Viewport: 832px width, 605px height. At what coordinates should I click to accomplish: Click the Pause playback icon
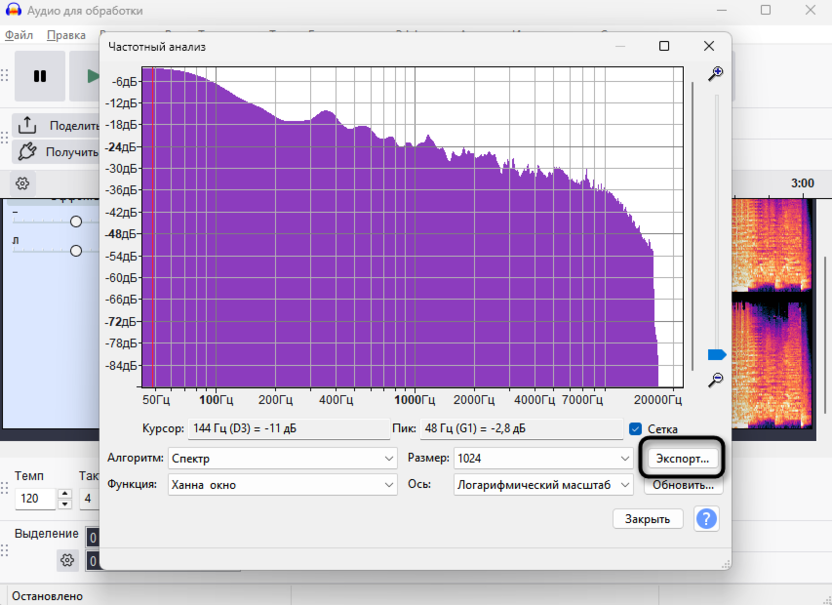click(39, 76)
